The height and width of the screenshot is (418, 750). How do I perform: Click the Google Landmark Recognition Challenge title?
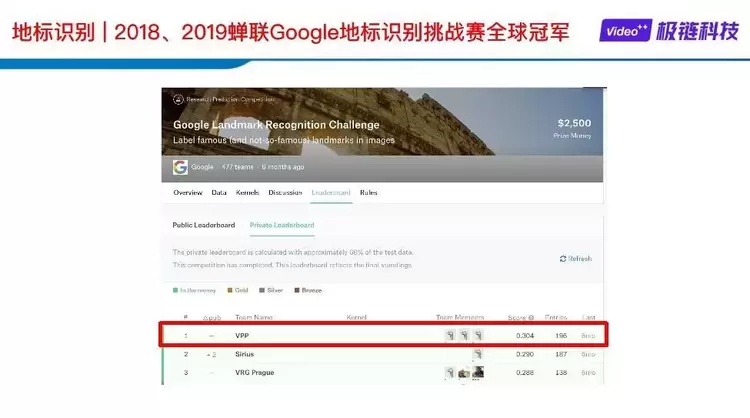(x=276, y=125)
